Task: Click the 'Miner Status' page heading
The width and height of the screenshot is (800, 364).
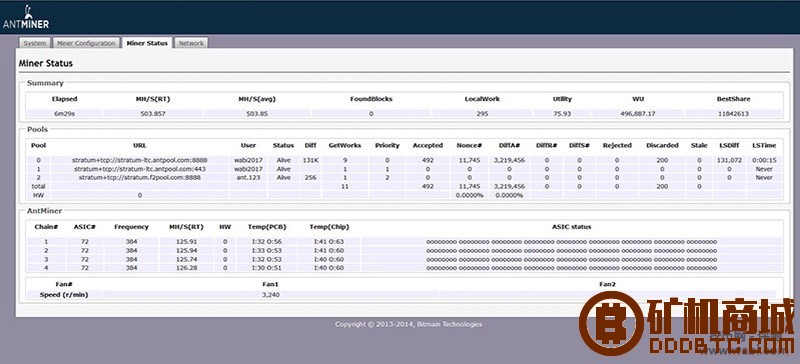Action: point(46,64)
